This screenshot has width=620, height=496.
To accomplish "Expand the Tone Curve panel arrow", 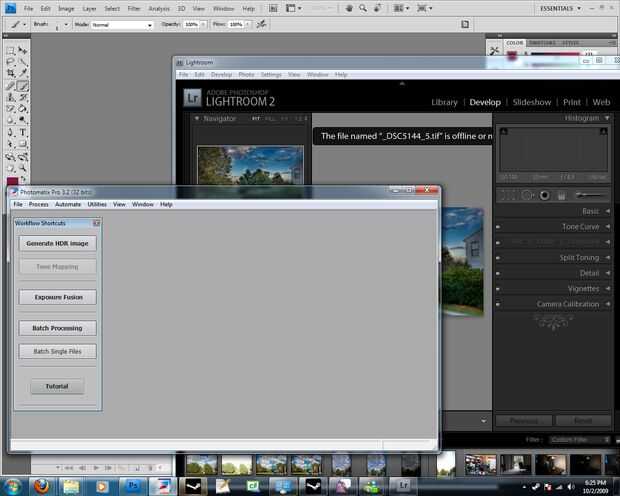I will pyautogui.click(x=607, y=227).
